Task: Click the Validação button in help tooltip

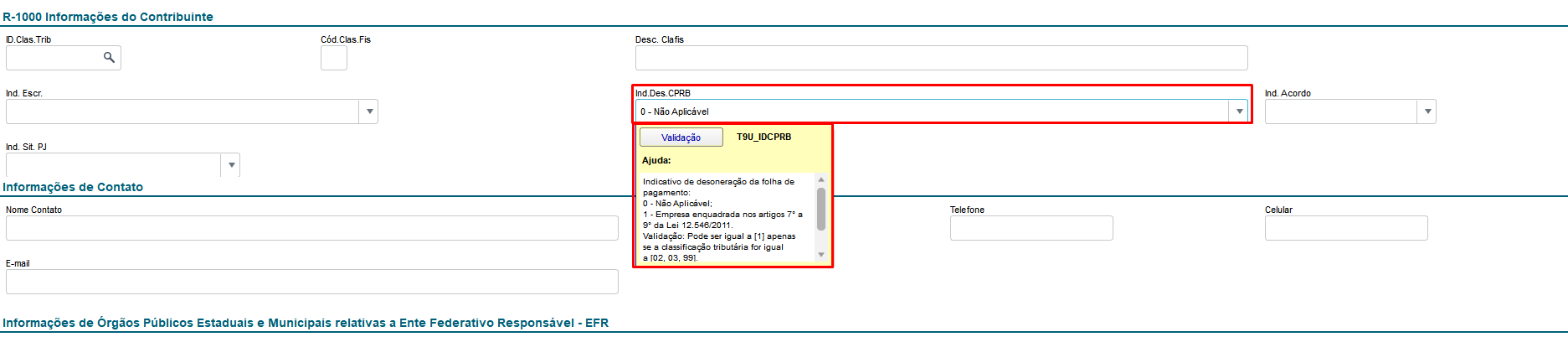Action: 681,137
